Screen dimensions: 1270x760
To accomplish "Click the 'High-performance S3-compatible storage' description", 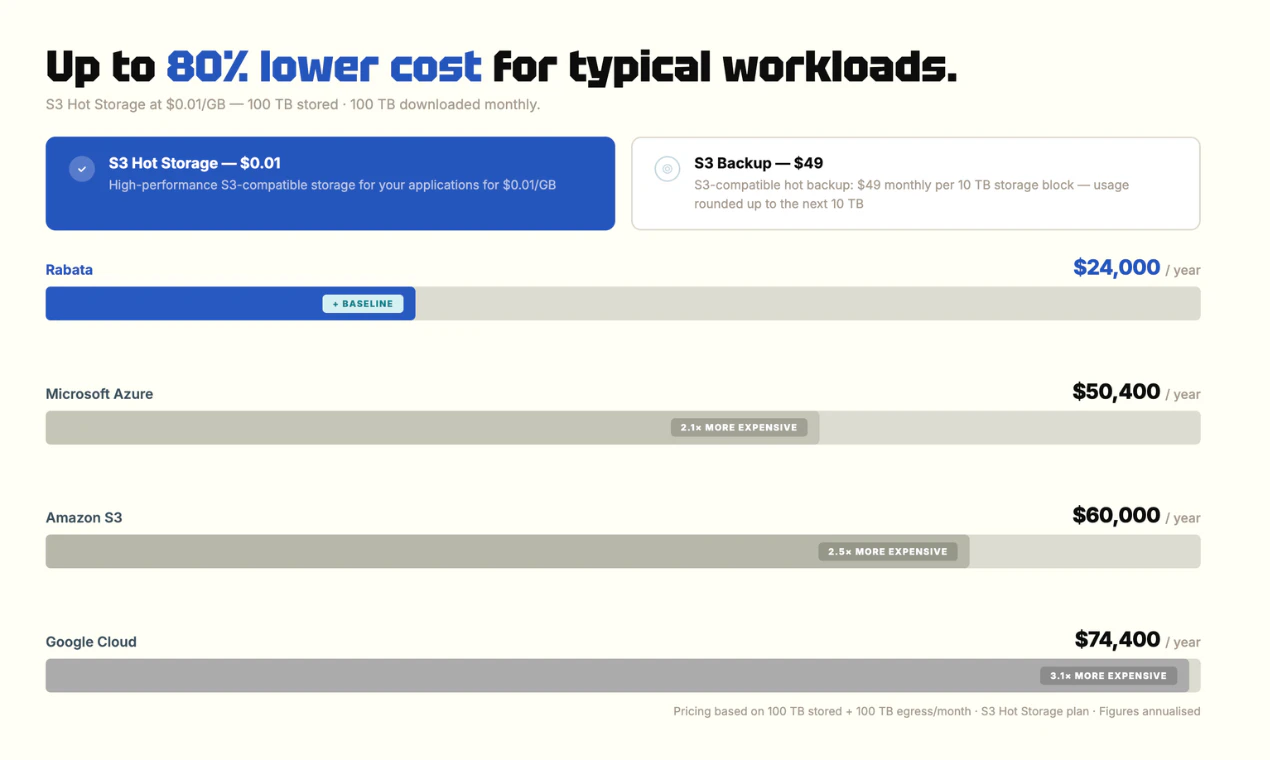I will [x=332, y=185].
